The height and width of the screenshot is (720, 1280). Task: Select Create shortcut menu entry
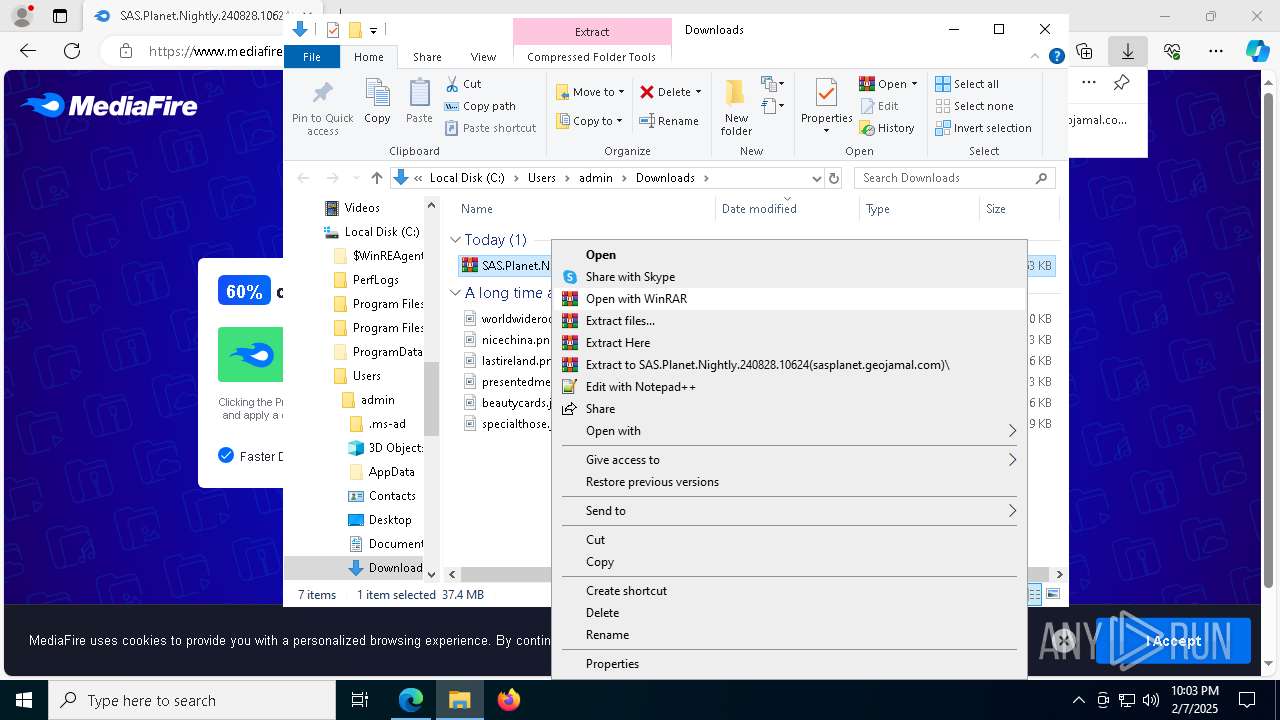coord(789,591)
